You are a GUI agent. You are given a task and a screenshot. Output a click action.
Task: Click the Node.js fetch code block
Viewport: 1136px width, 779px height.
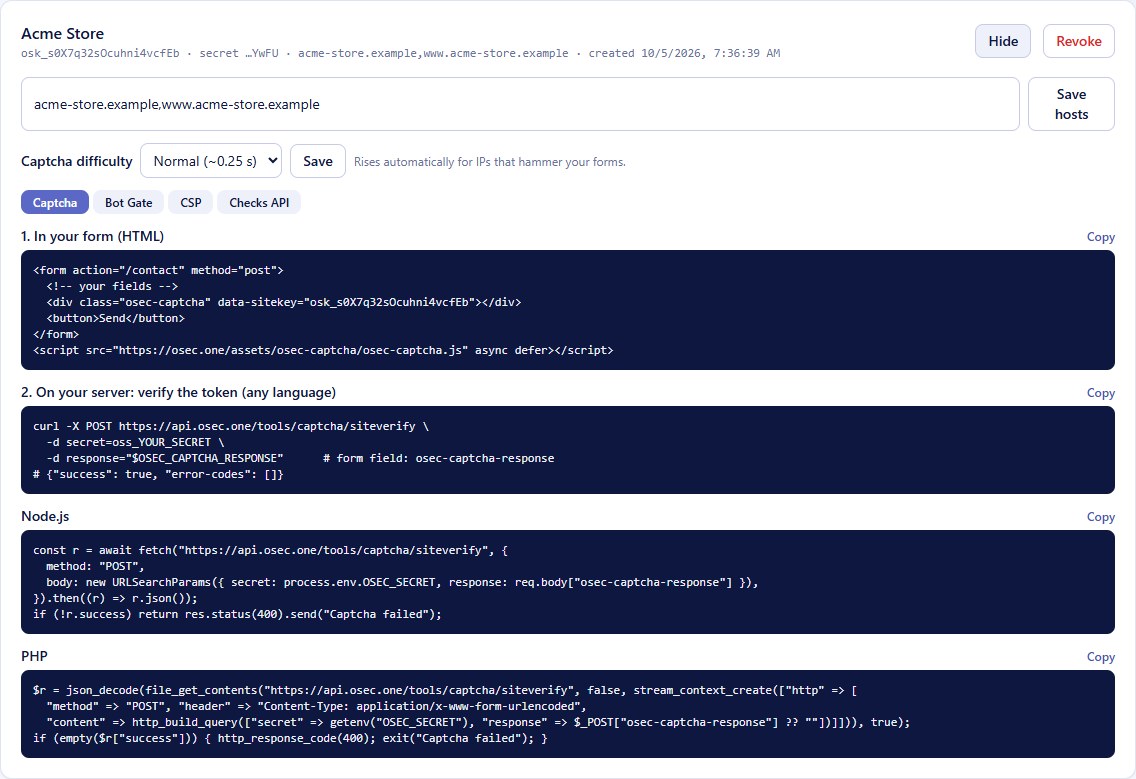pyautogui.click(x=568, y=582)
